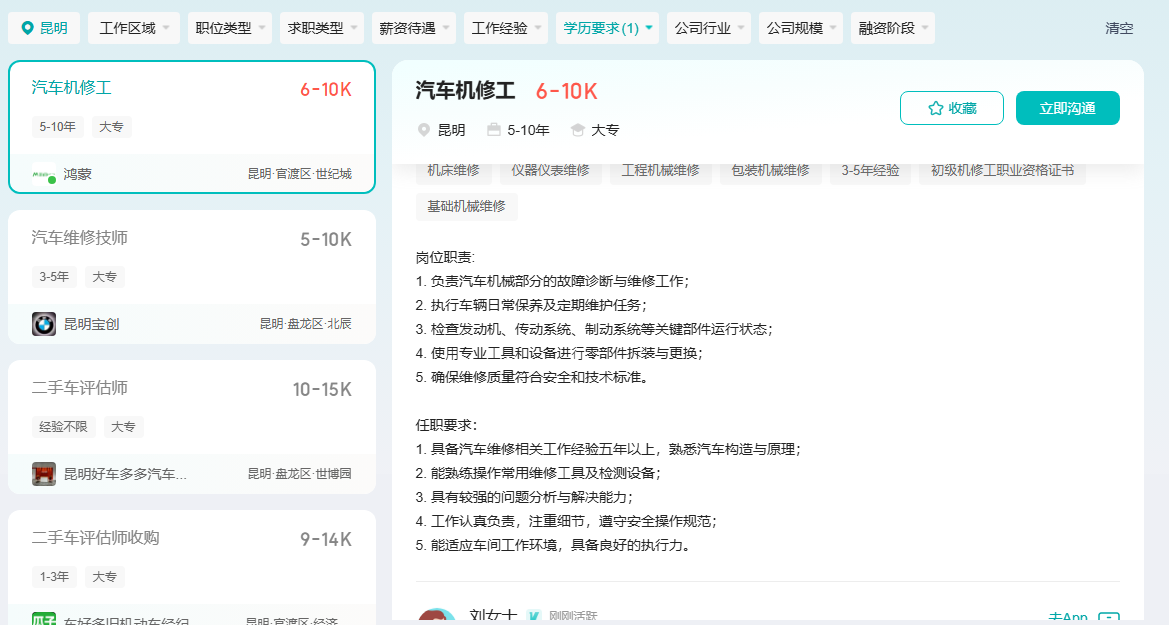
Task: Click the 工程机械维修 skill tag
Action: coord(660,170)
